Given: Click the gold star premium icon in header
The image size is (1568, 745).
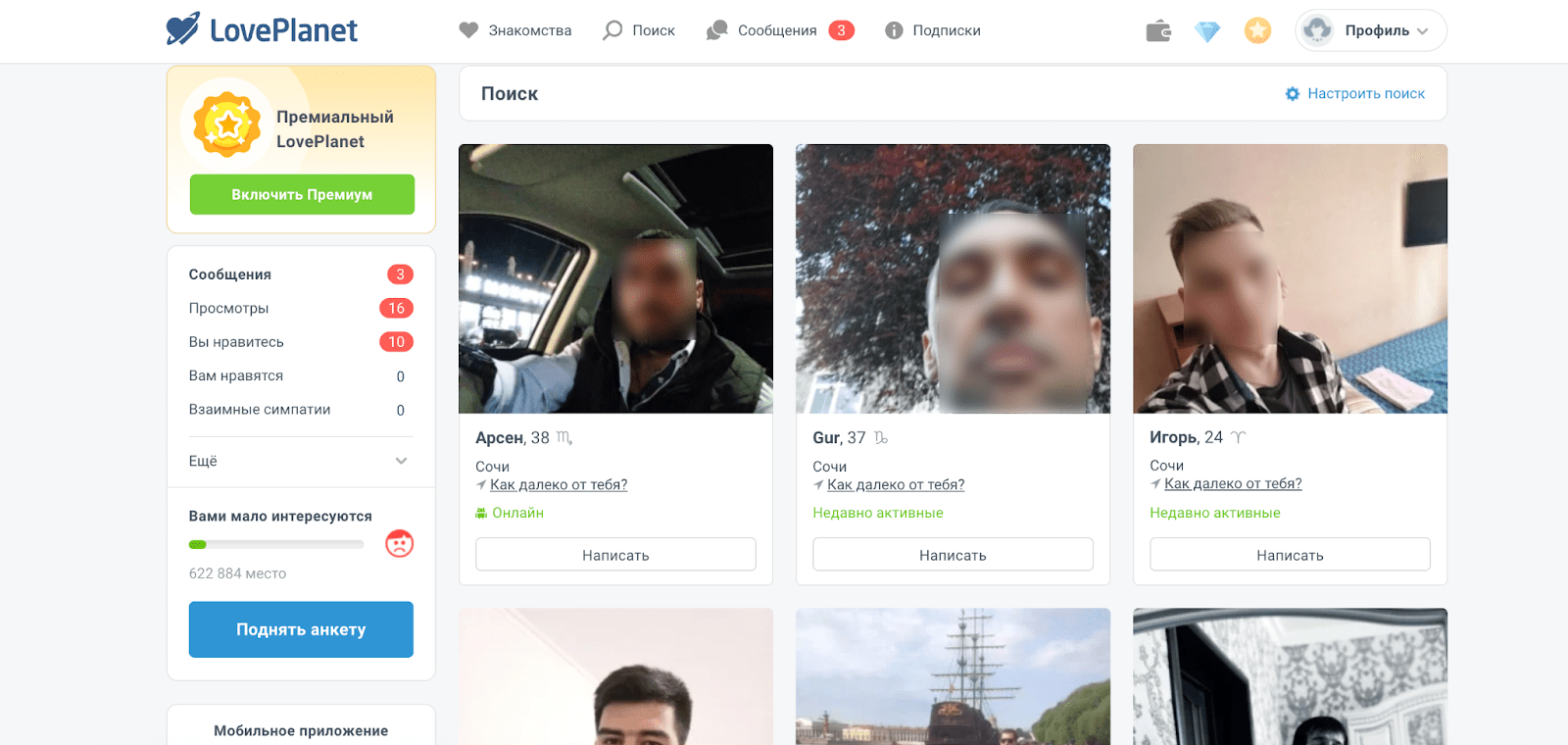Looking at the screenshot, I should [x=1257, y=30].
